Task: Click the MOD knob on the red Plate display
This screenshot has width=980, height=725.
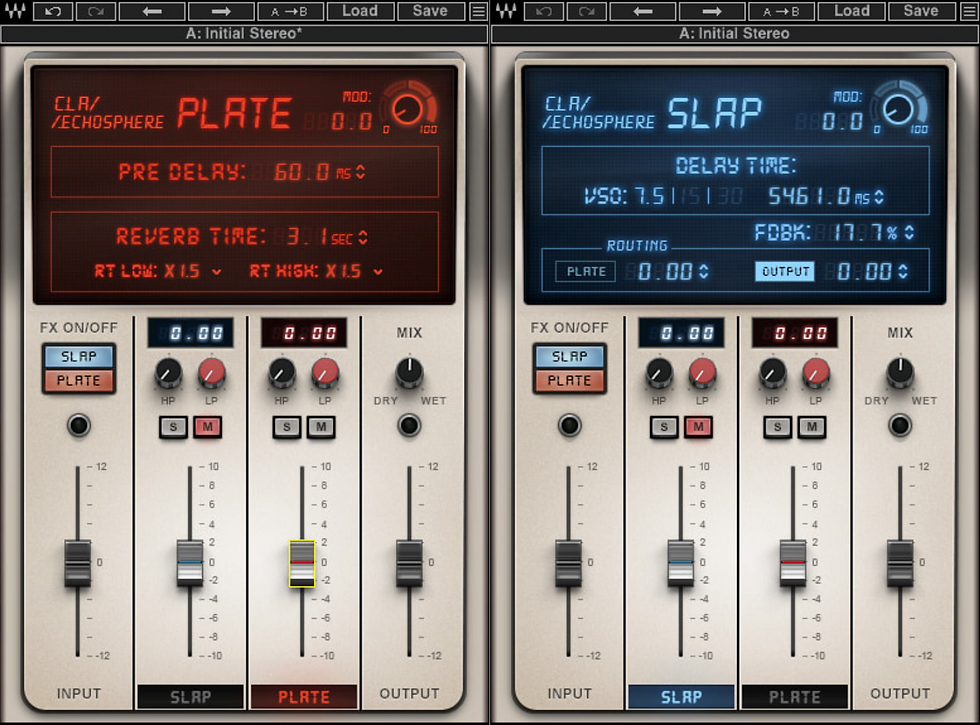Action: (407, 109)
